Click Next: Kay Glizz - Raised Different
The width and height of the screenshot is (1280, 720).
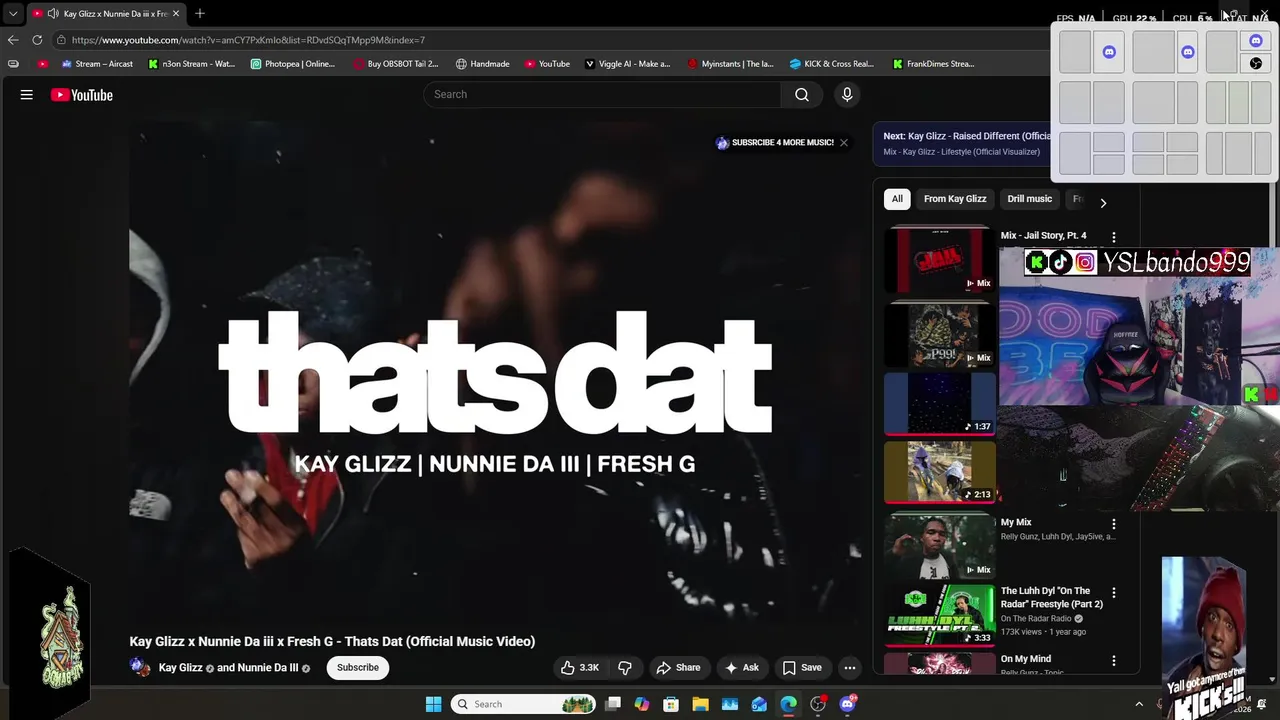point(967,136)
